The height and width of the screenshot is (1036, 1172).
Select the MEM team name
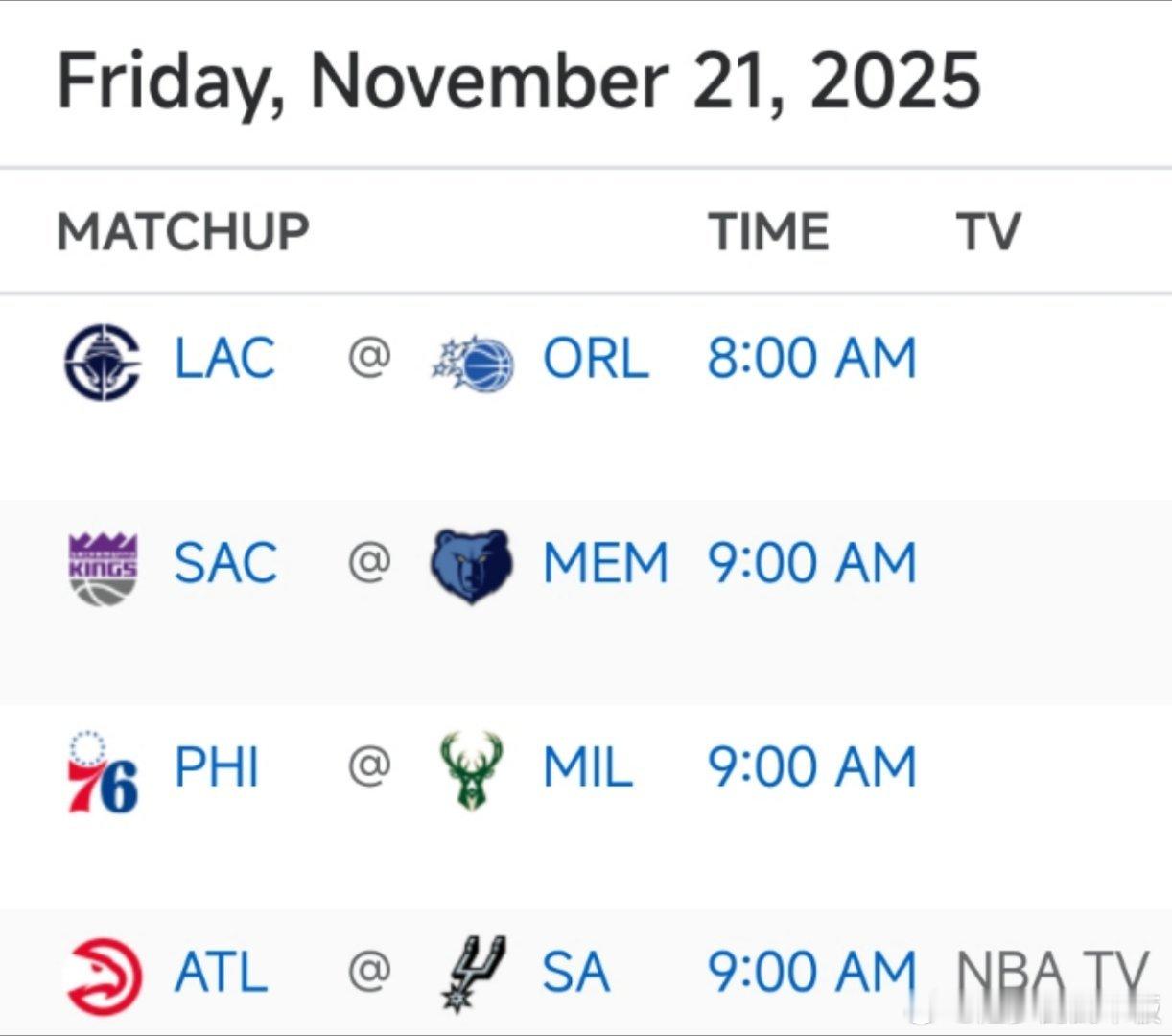point(605,563)
